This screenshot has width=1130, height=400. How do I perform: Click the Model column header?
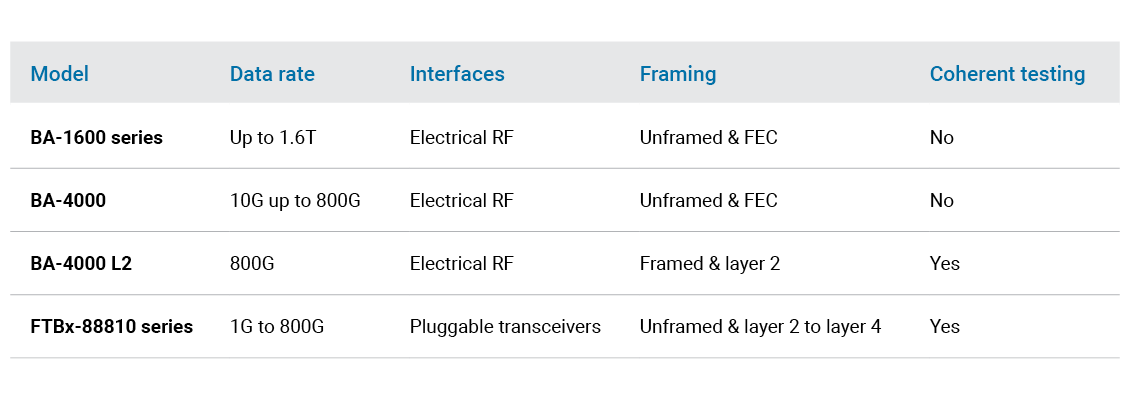[x=59, y=74]
